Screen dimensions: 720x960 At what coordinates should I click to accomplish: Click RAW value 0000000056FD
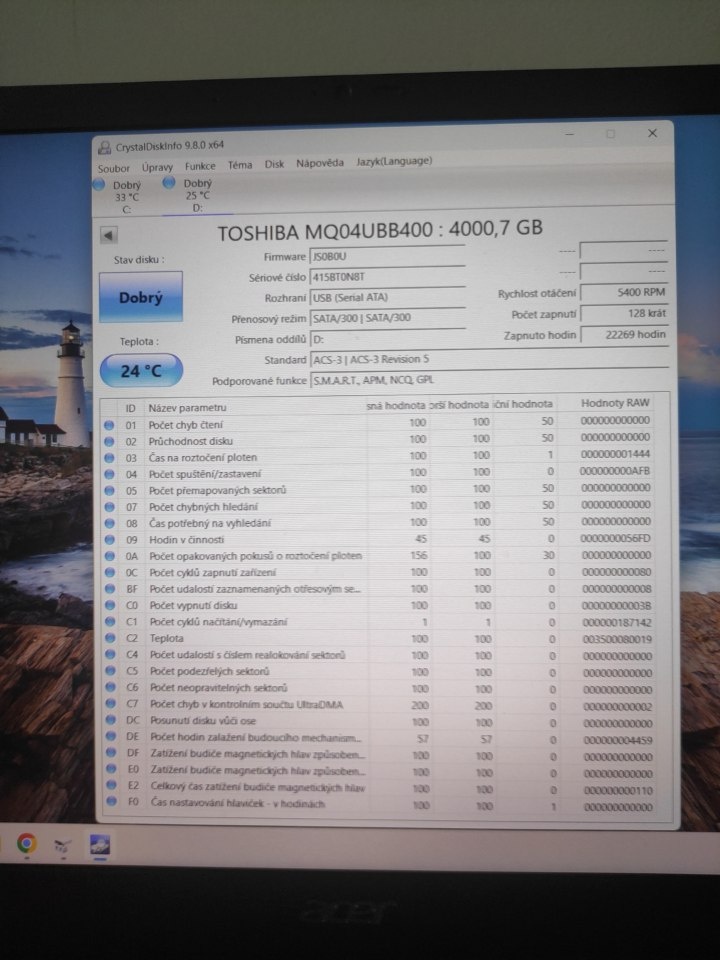(615, 538)
